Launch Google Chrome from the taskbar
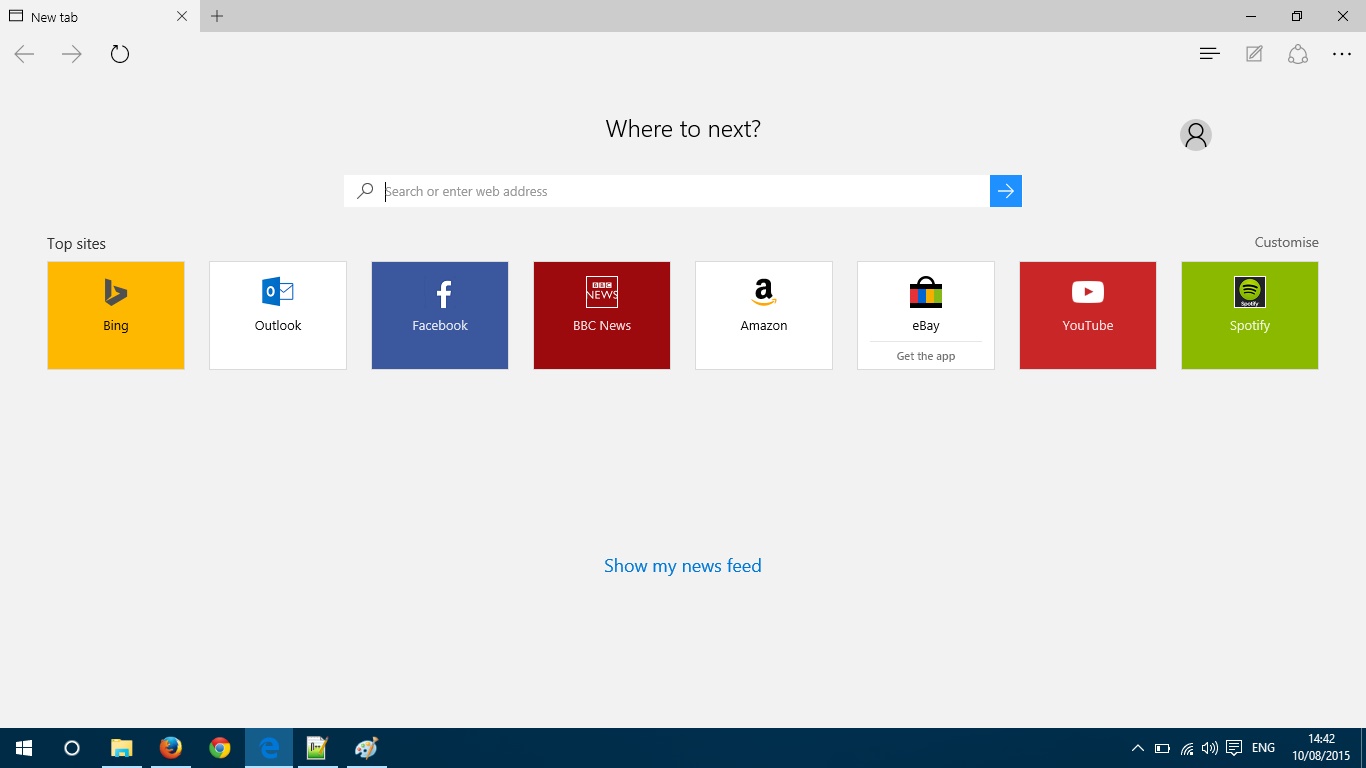This screenshot has width=1366, height=768. [x=219, y=748]
